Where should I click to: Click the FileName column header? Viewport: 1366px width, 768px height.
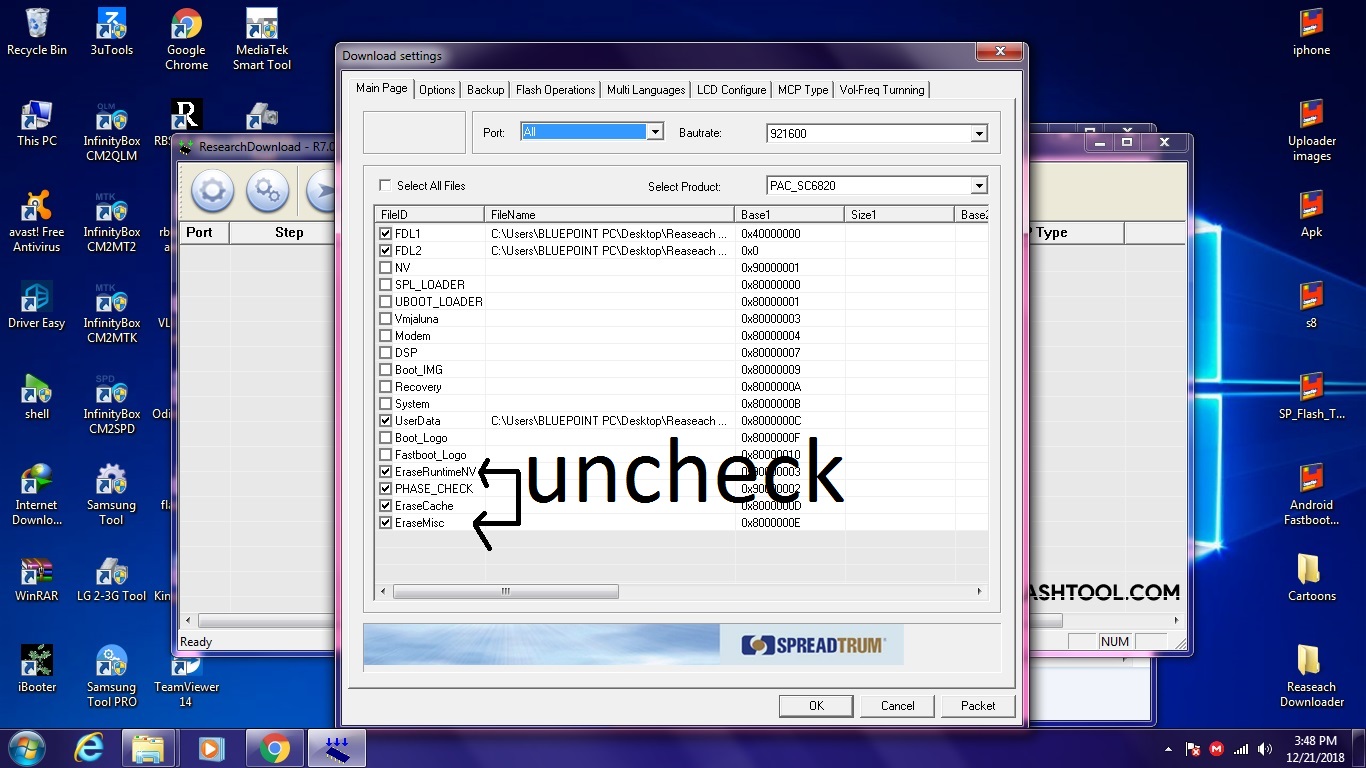609,214
